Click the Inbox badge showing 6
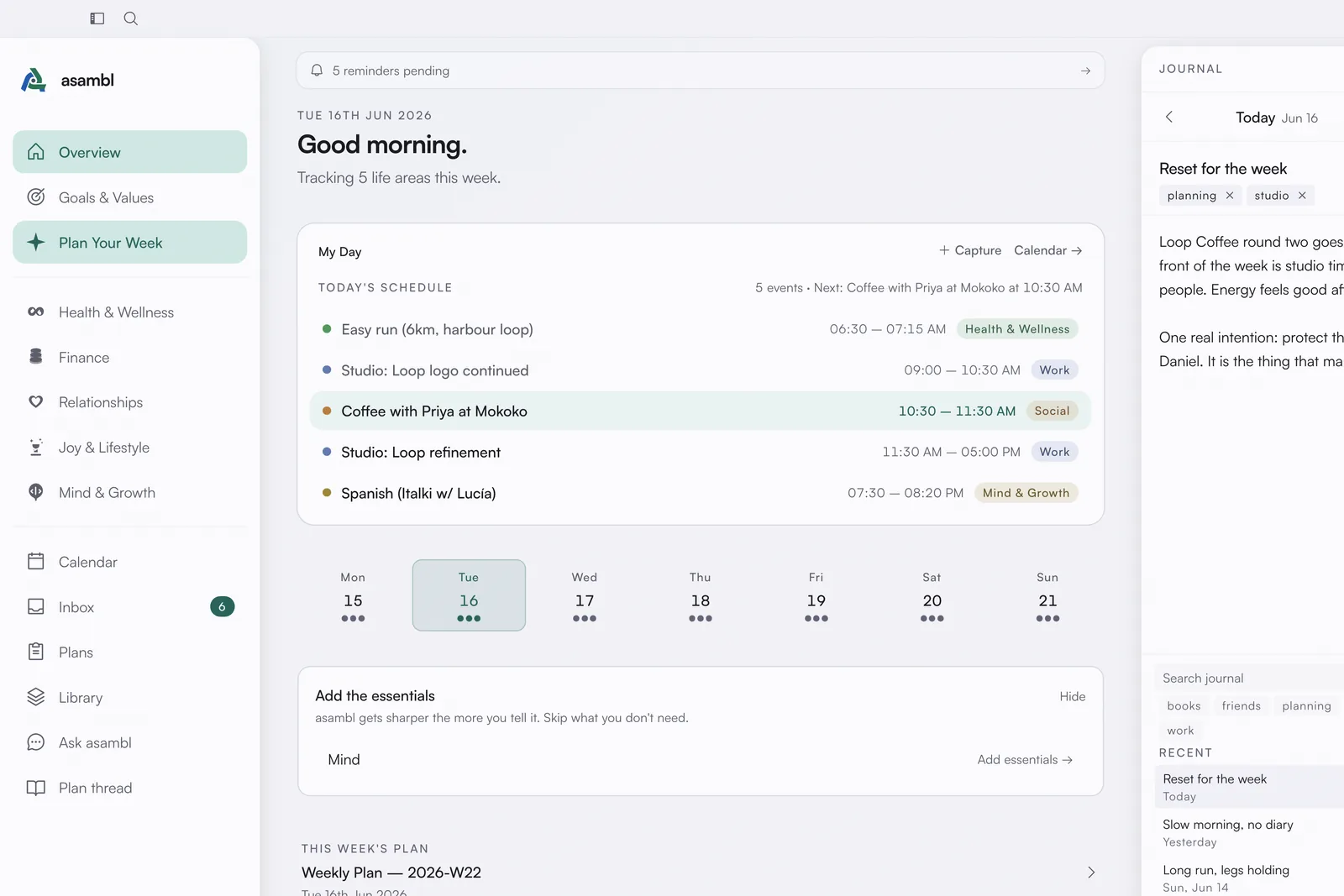Screen dimensions: 1344x896 coord(222,606)
